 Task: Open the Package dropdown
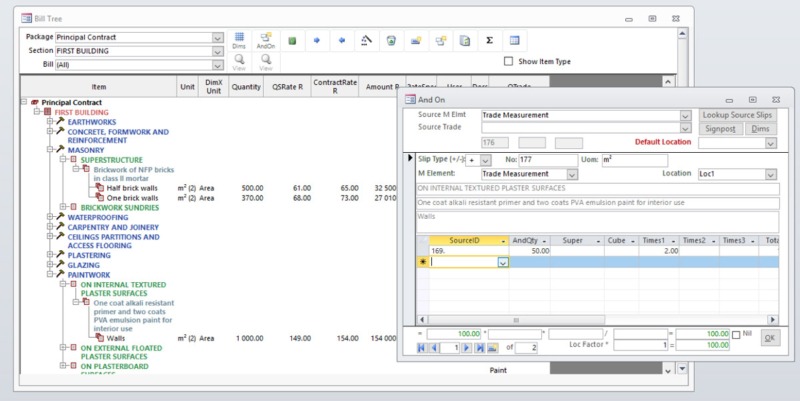coord(217,38)
